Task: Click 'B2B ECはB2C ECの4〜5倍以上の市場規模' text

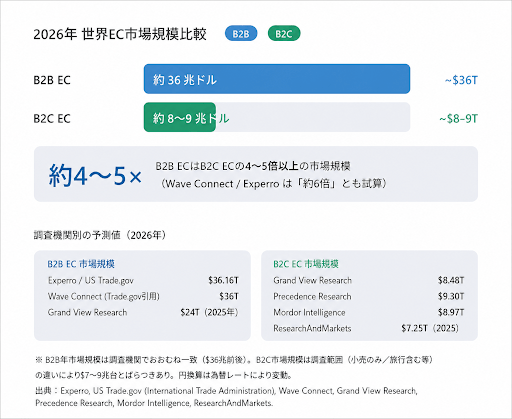Action: tap(253, 166)
